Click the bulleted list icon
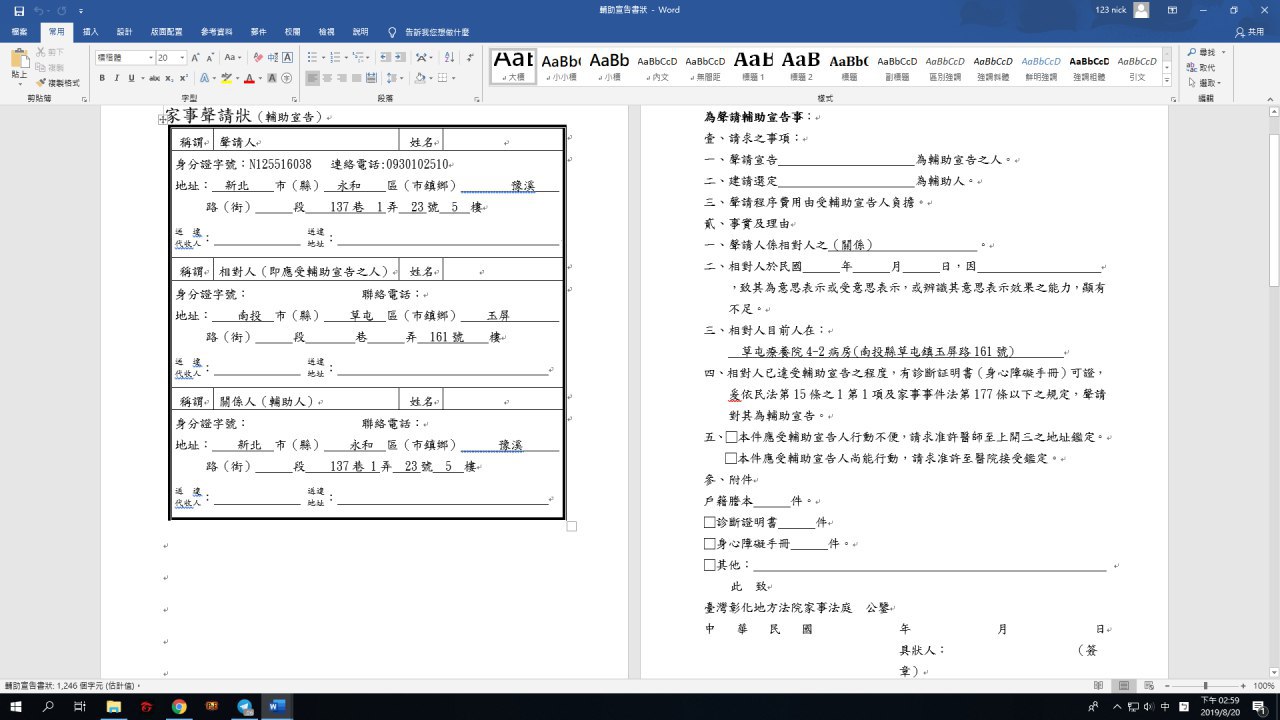This screenshot has height=720, width=1280. (x=312, y=58)
